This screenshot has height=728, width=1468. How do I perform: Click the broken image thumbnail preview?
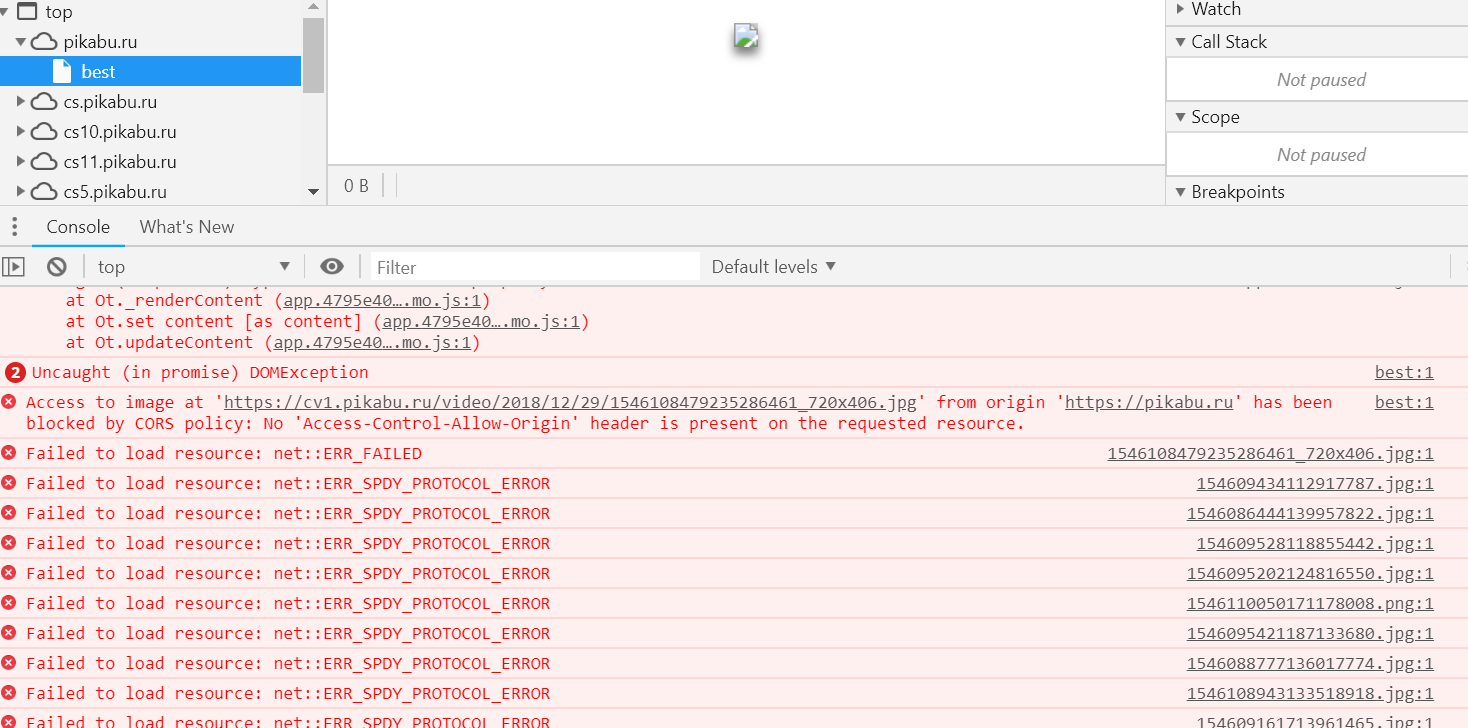tap(746, 37)
